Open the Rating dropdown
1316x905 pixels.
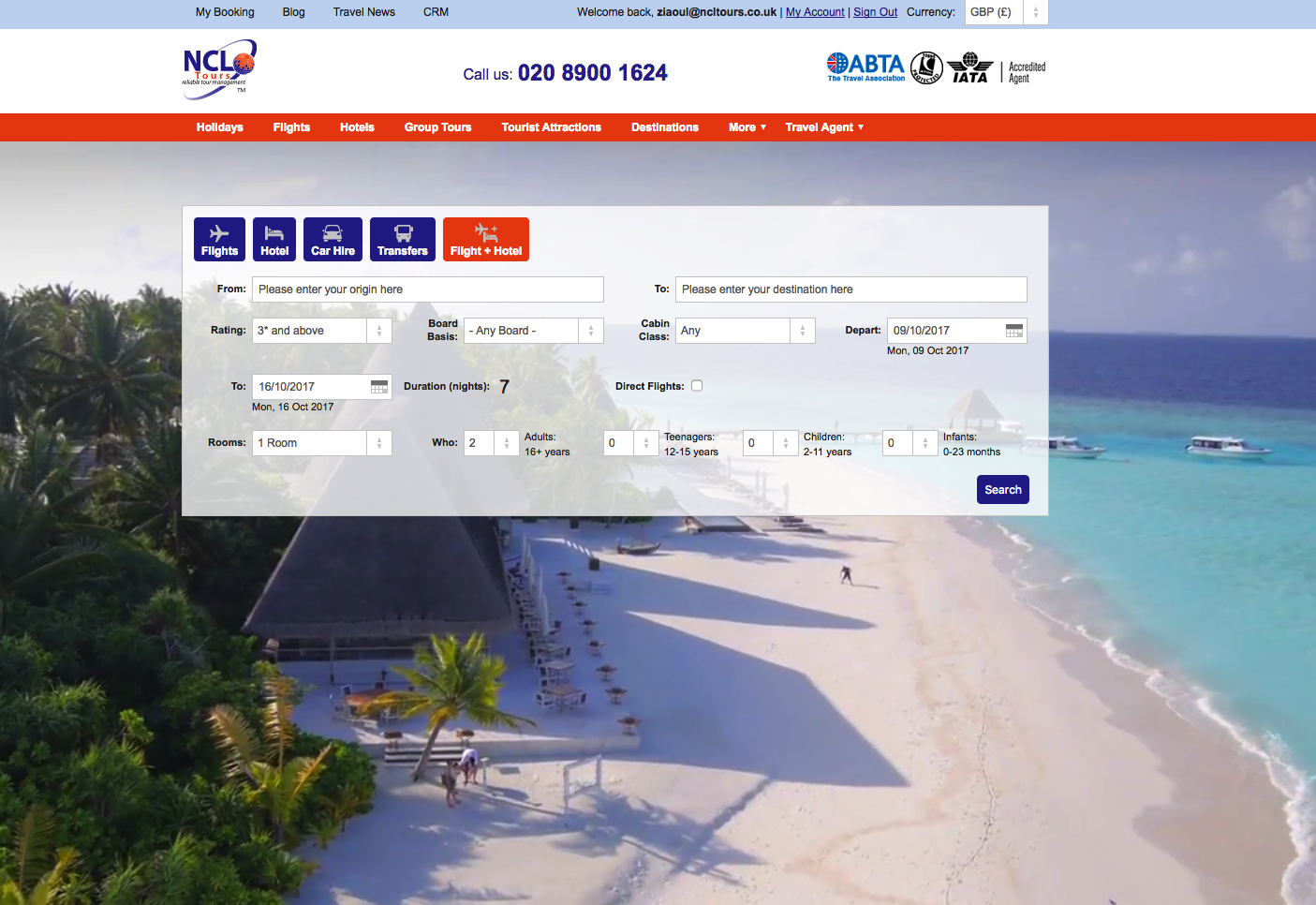pos(321,331)
